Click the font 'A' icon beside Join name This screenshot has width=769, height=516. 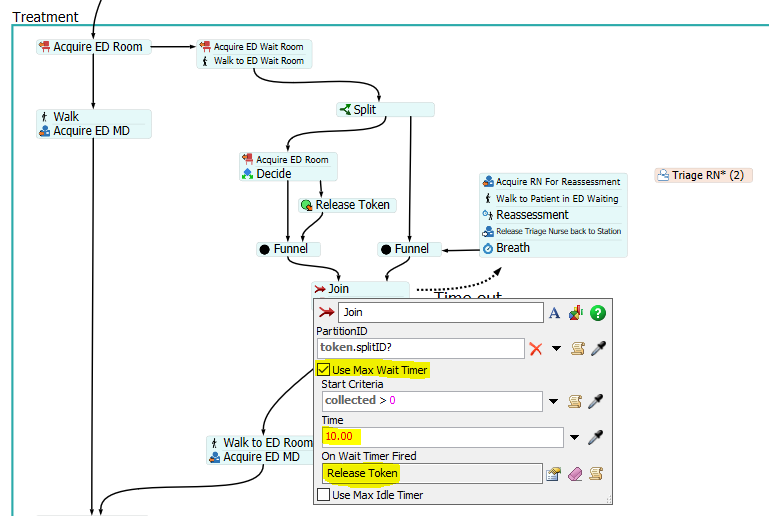point(554,313)
